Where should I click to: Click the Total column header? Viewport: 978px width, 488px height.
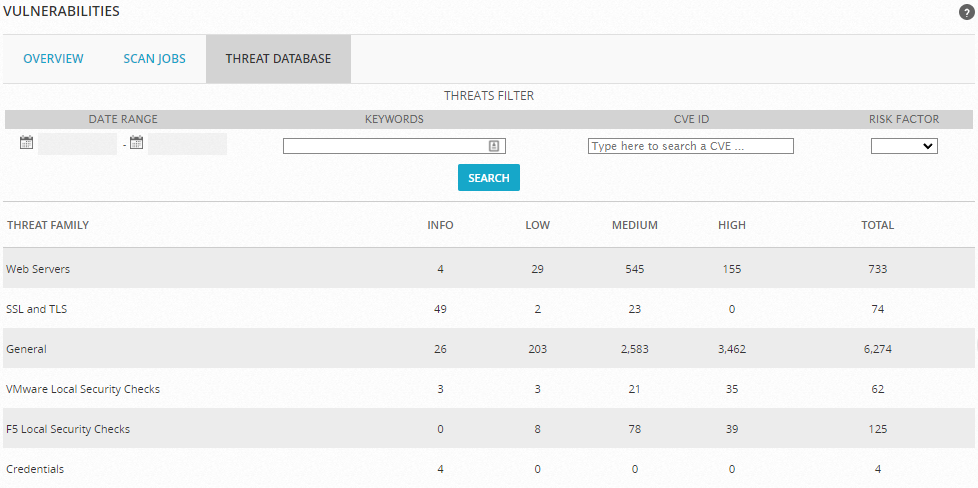878,225
